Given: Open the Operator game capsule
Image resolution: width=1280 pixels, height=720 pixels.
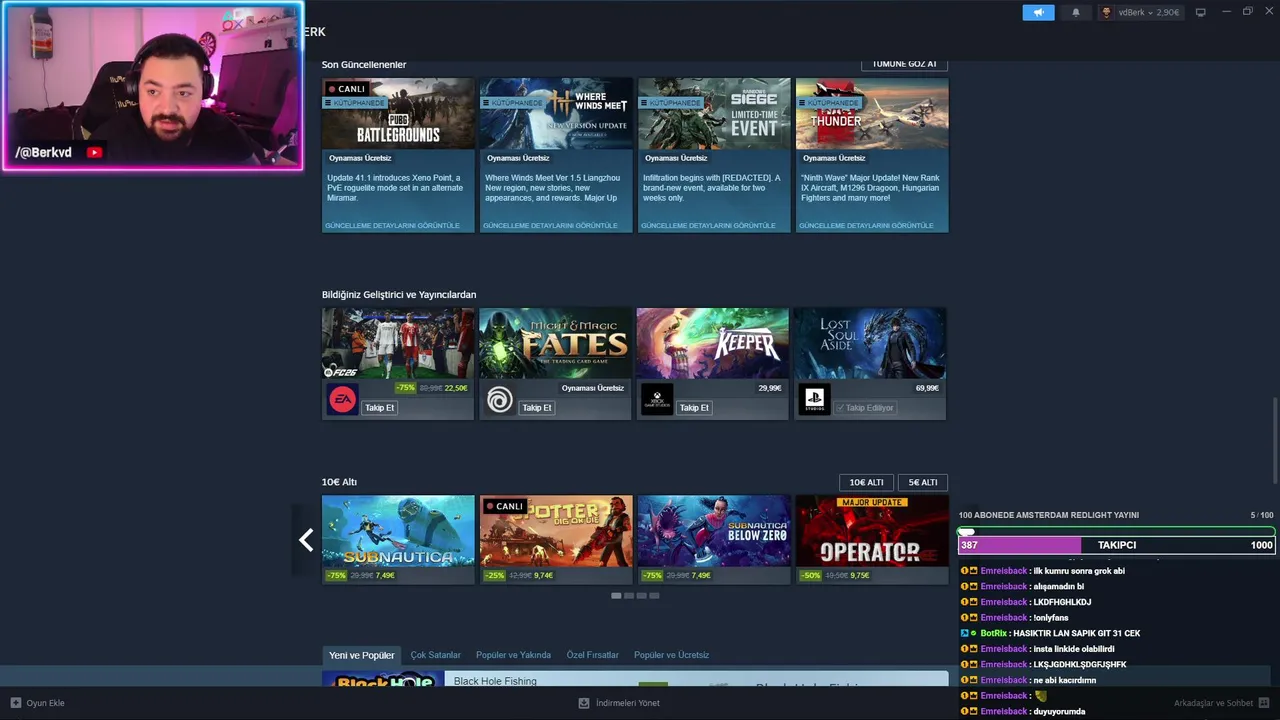Looking at the screenshot, I should (x=872, y=531).
